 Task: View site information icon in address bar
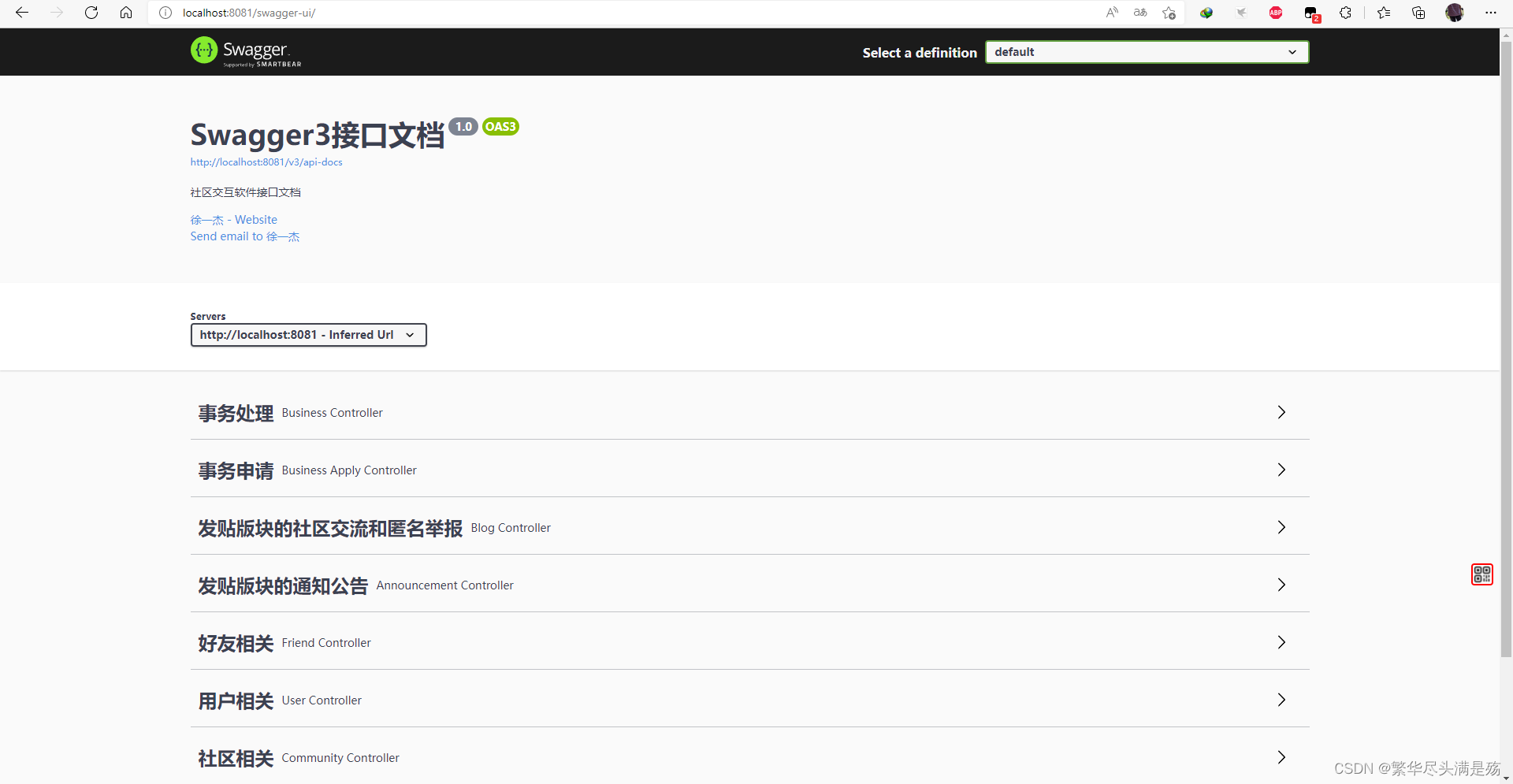(x=165, y=13)
